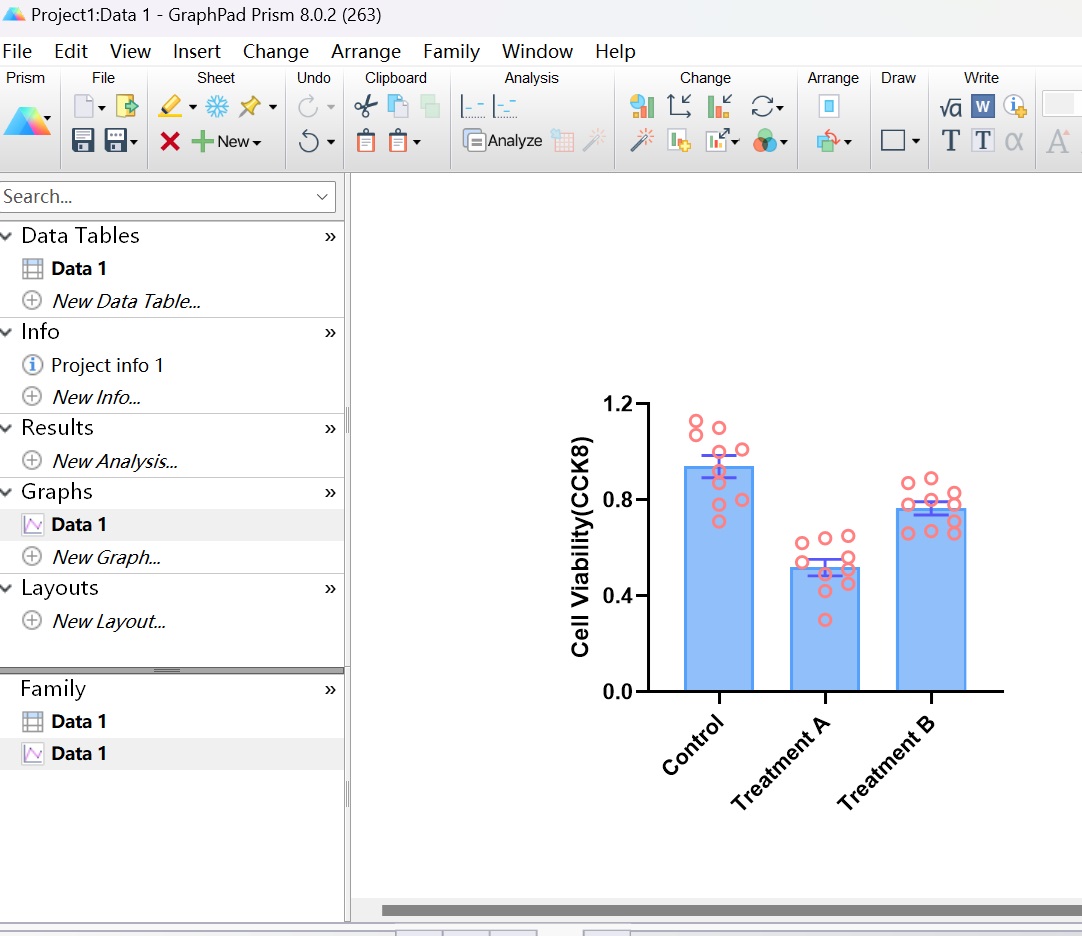1082x936 pixels.
Task: Click the Paste clipboard icon
Action: [366, 141]
